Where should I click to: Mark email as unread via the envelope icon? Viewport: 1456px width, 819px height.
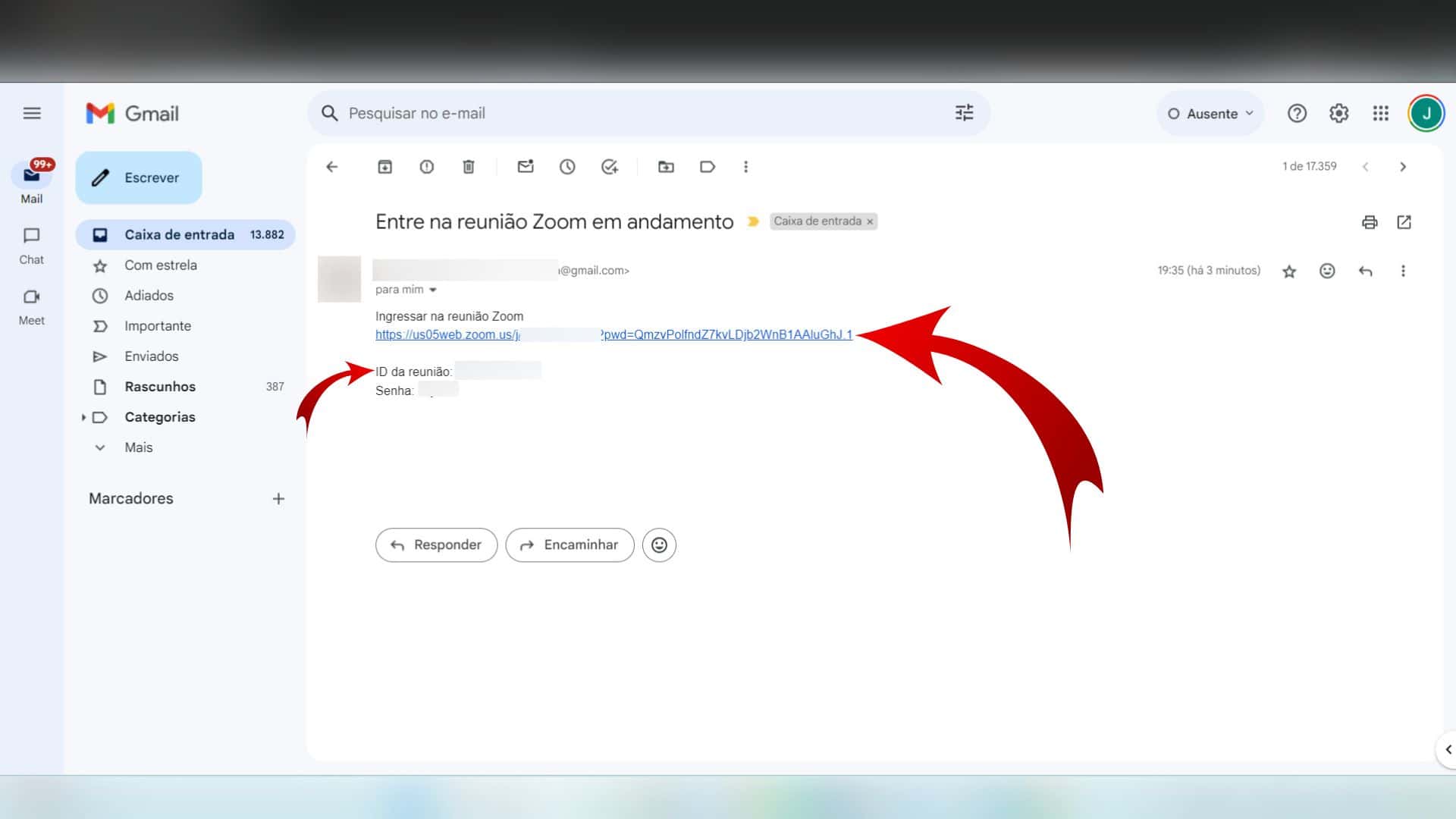pyautogui.click(x=526, y=167)
